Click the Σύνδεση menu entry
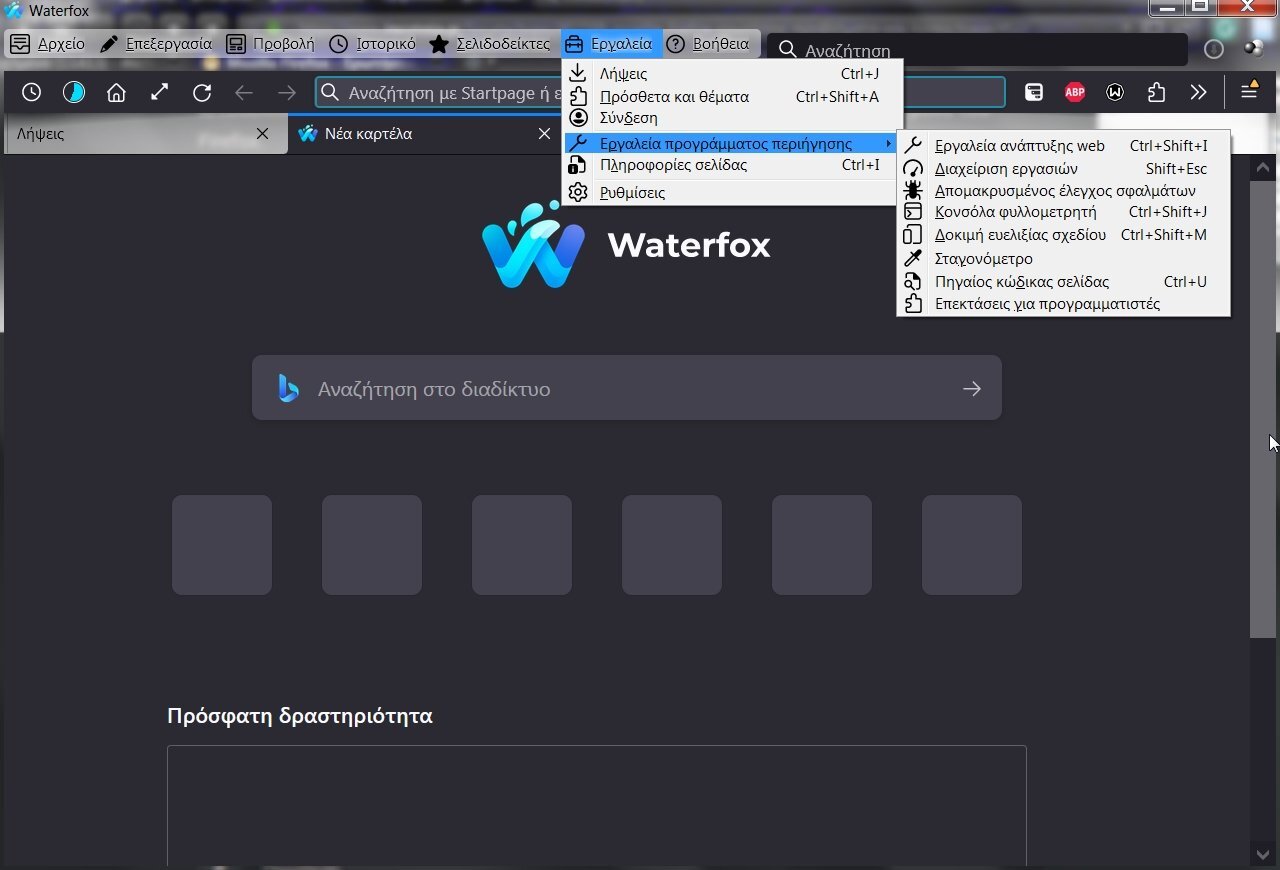Screen dimensions: 1280x870 [732, 118]
